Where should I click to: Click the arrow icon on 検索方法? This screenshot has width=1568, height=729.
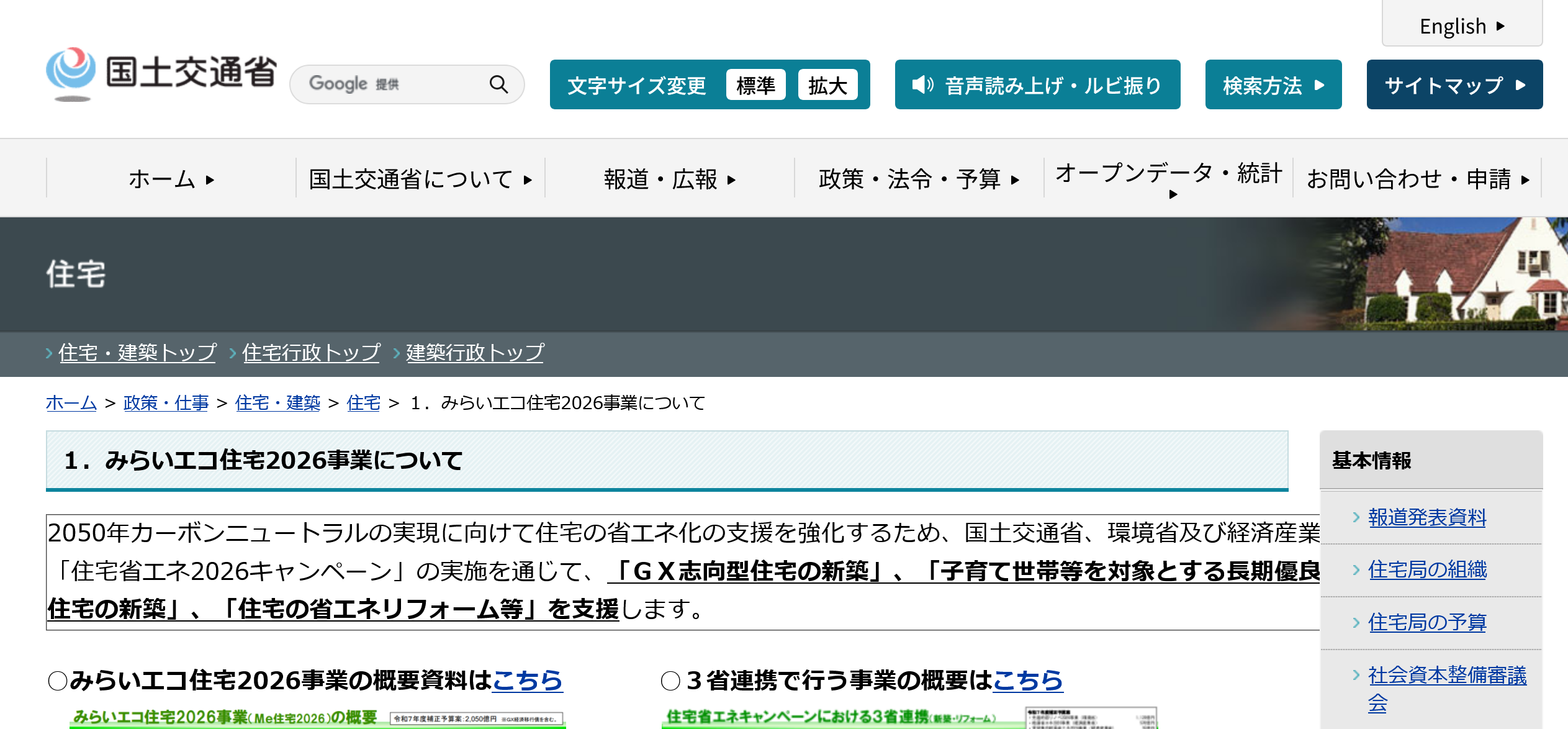coord(1320,85)
